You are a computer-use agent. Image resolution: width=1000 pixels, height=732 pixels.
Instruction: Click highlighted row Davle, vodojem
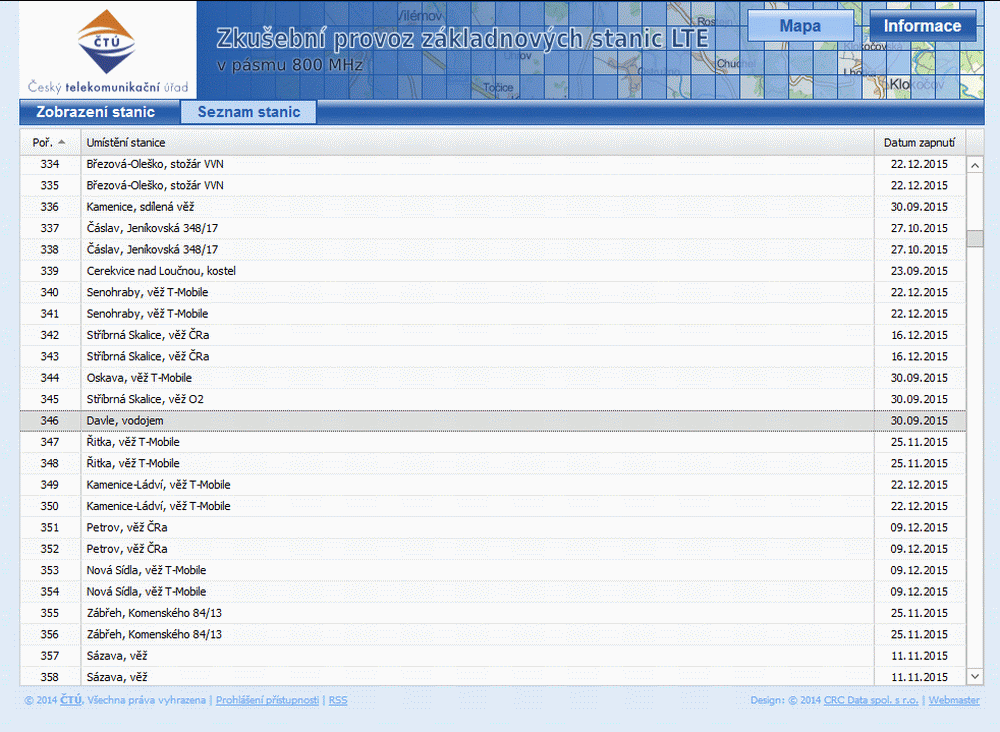pos(493,421)
